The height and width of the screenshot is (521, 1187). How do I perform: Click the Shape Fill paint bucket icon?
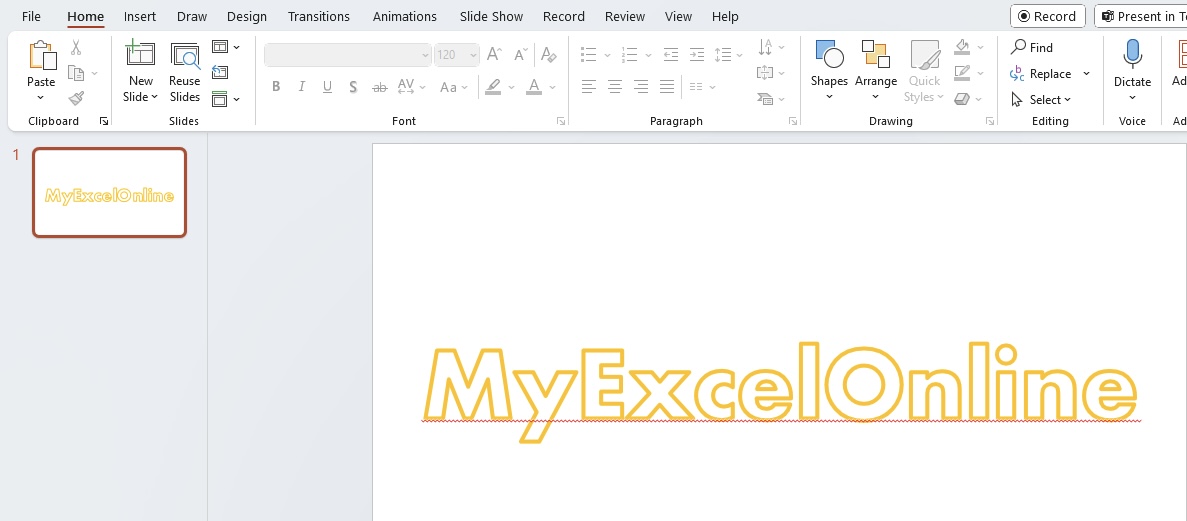[x=962, y=47]
